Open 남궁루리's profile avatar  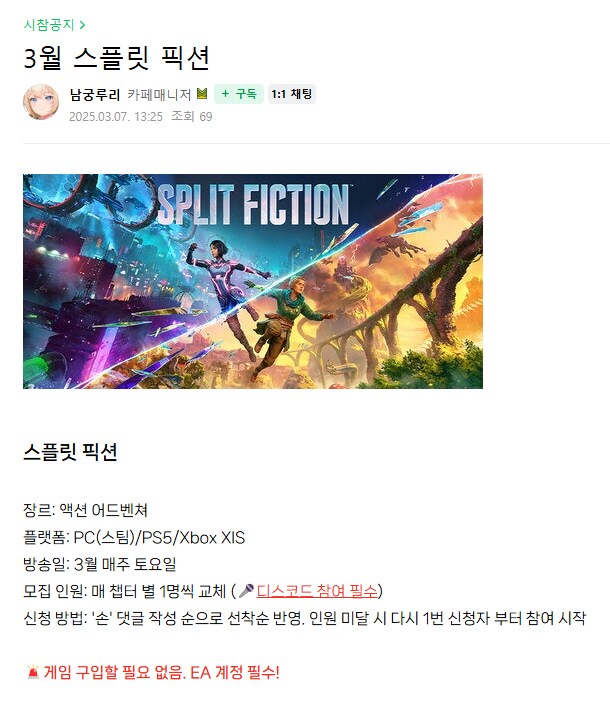coord(41,102)
